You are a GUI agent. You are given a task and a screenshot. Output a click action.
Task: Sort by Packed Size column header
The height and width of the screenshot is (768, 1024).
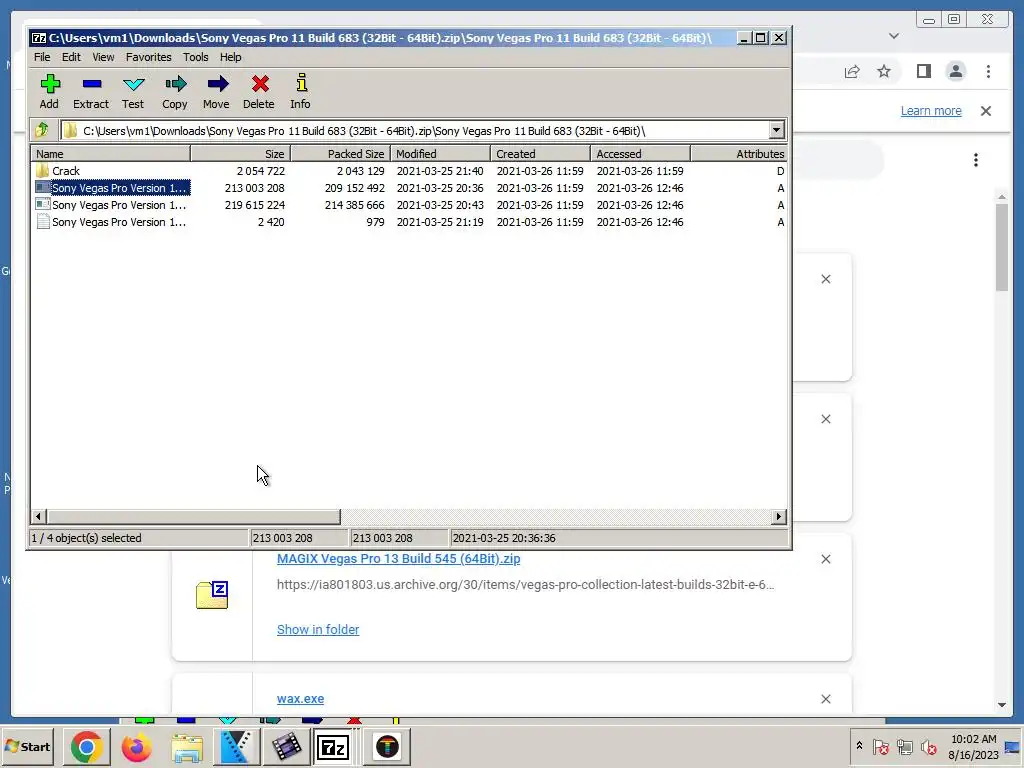[340, 153]
